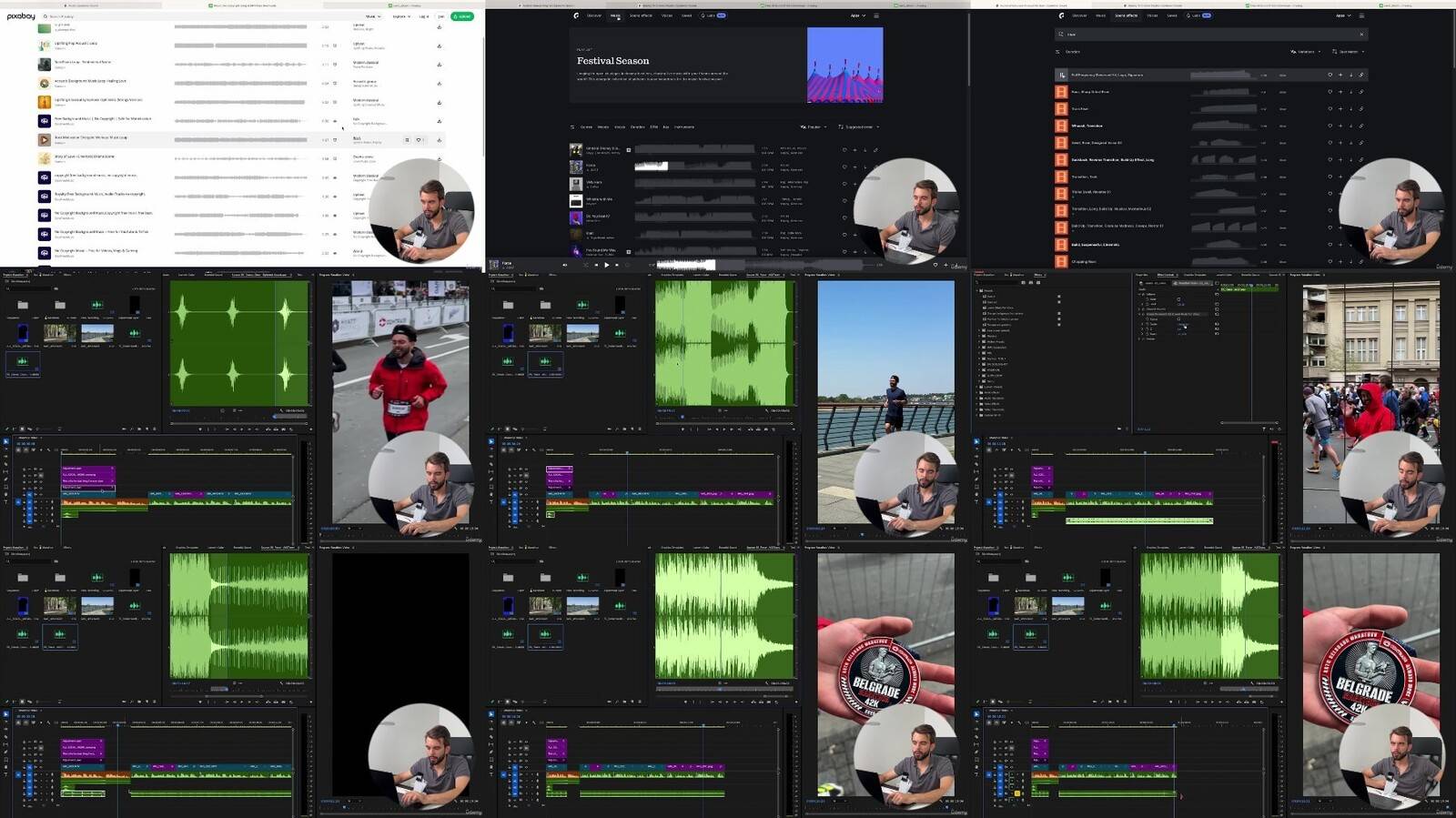The width and height of the screenshot is (1456, 818).
Task: Favorite the first sound effect result with the heart
Action: tap(1330, 75)
